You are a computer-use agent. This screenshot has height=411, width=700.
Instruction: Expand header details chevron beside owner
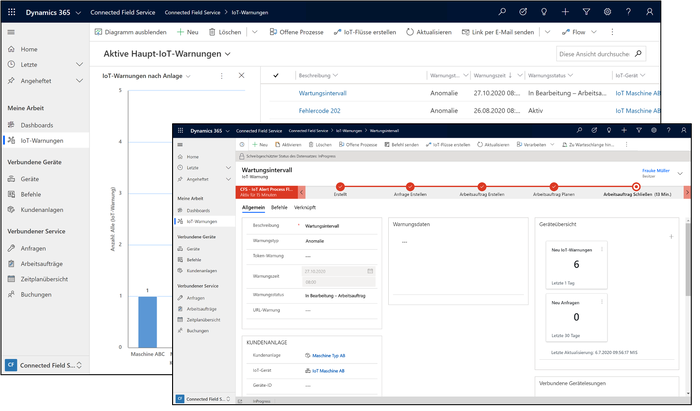tap(680, 173)
